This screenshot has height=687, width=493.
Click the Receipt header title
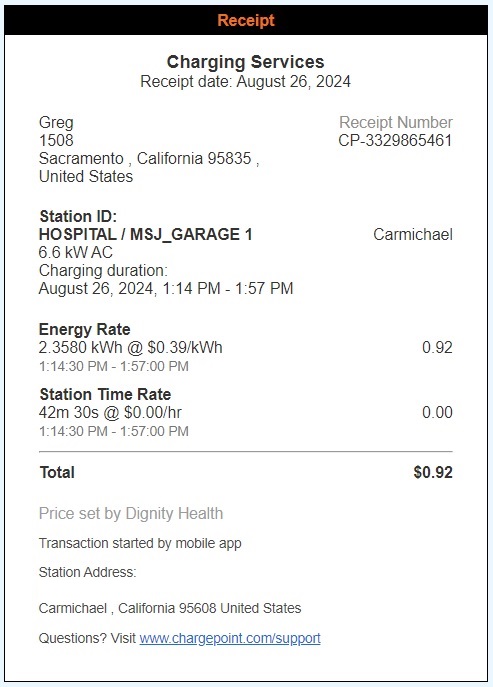[x=246, y=20]
